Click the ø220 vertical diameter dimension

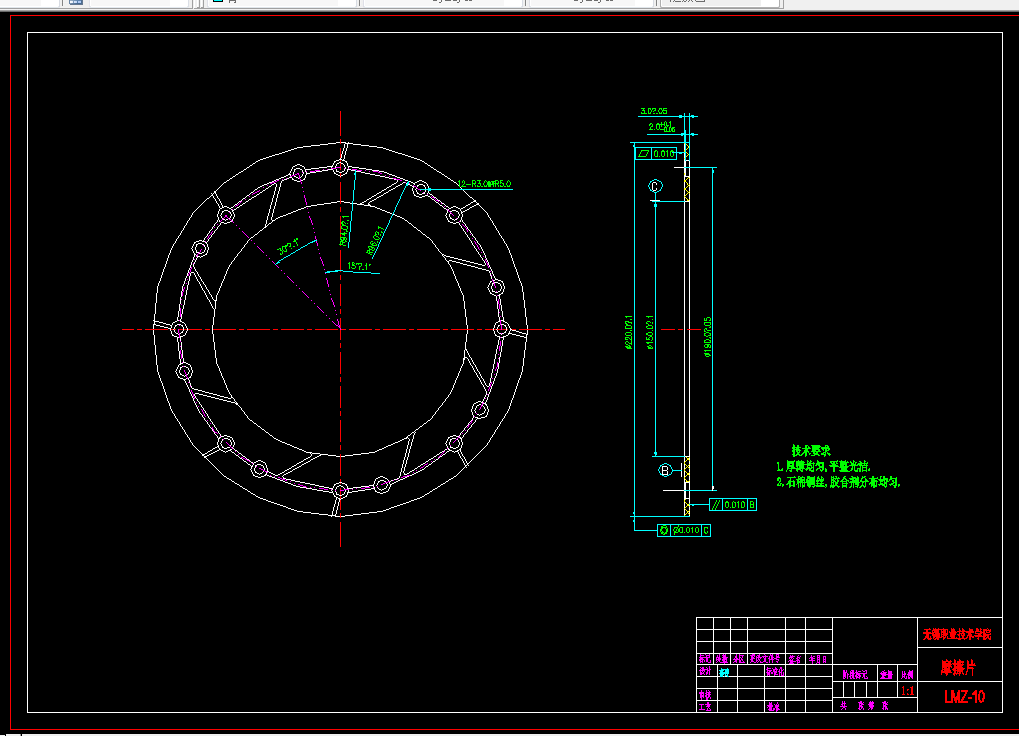pyautogui.click(x=628, y=333)
